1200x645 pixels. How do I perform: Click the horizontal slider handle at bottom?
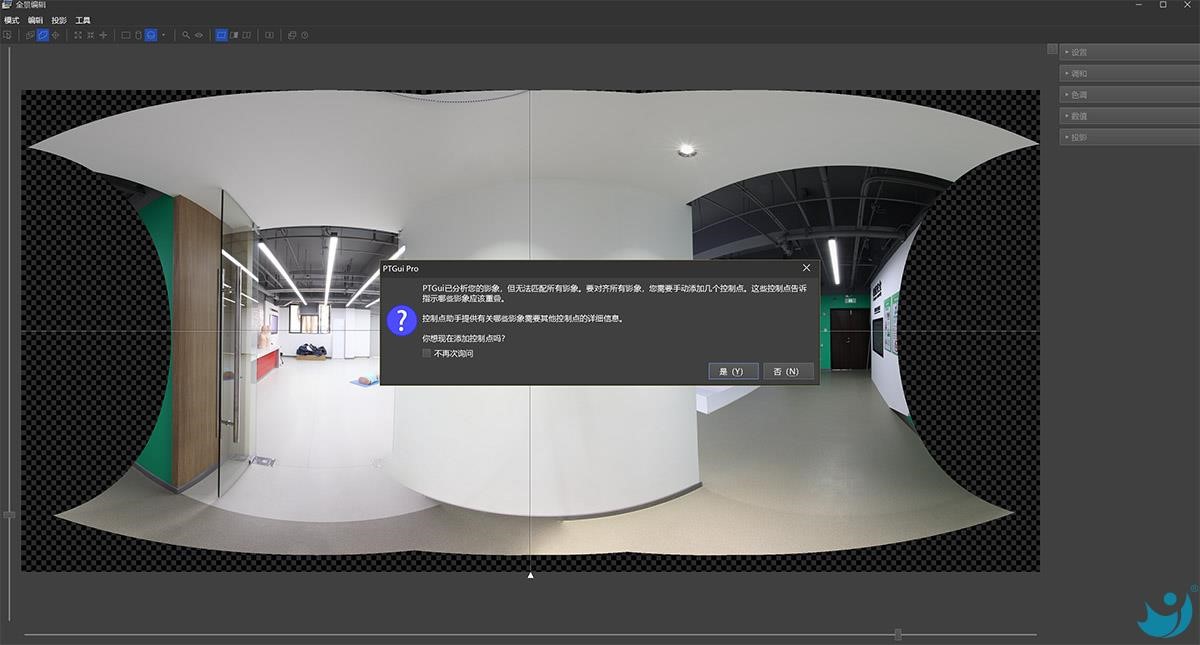[898, 634]
